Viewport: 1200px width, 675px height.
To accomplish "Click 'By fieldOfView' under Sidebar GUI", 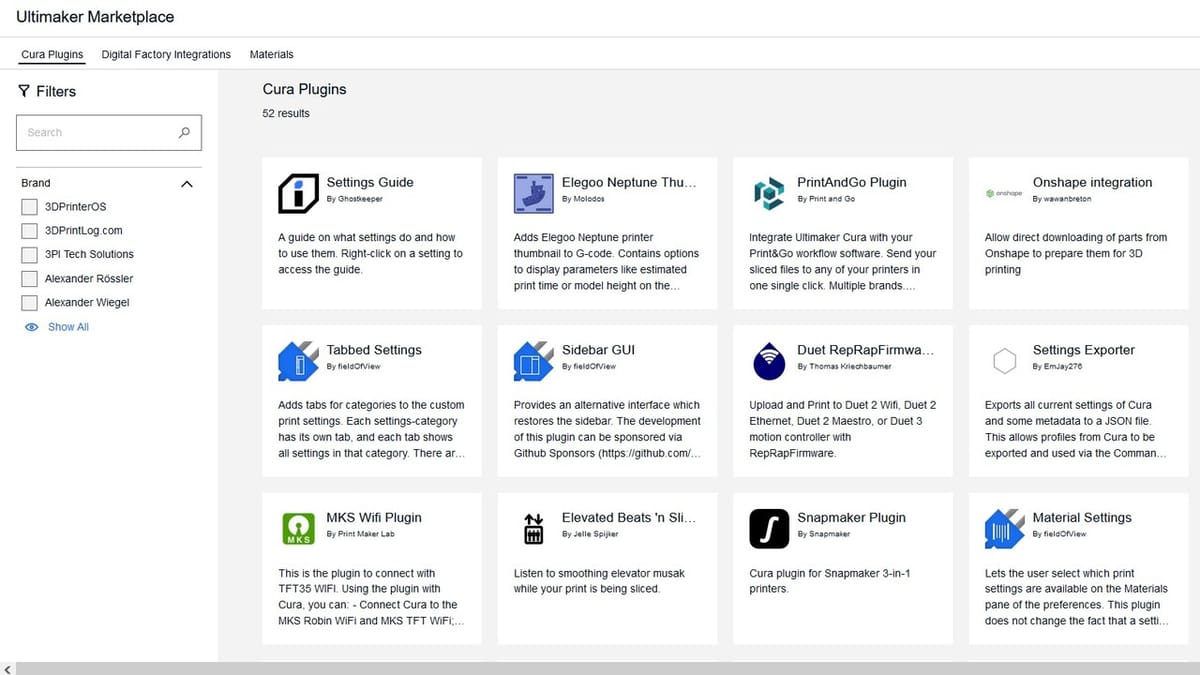I will point(589,367).
